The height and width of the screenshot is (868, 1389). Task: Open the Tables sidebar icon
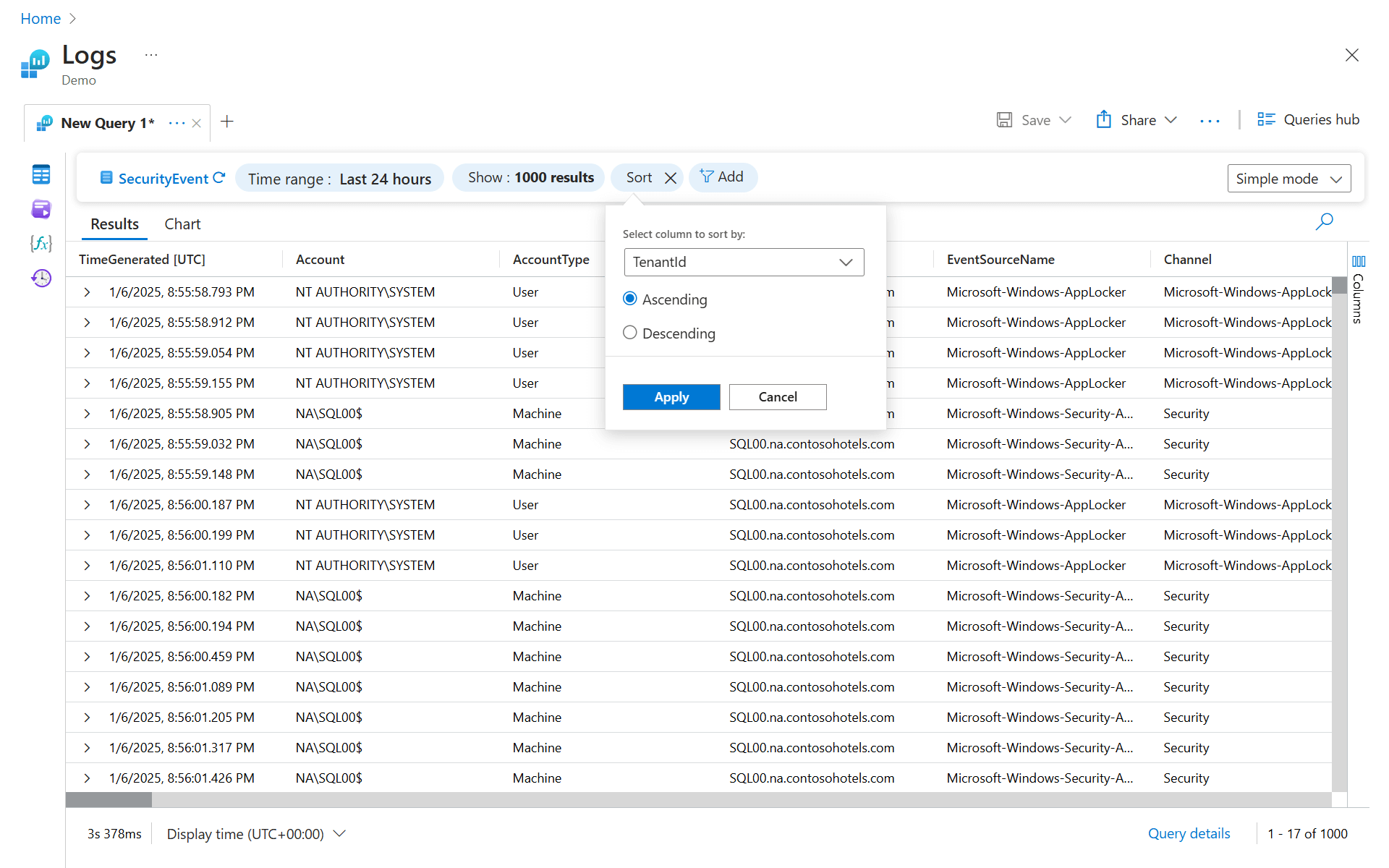click(x=41, y=174)
